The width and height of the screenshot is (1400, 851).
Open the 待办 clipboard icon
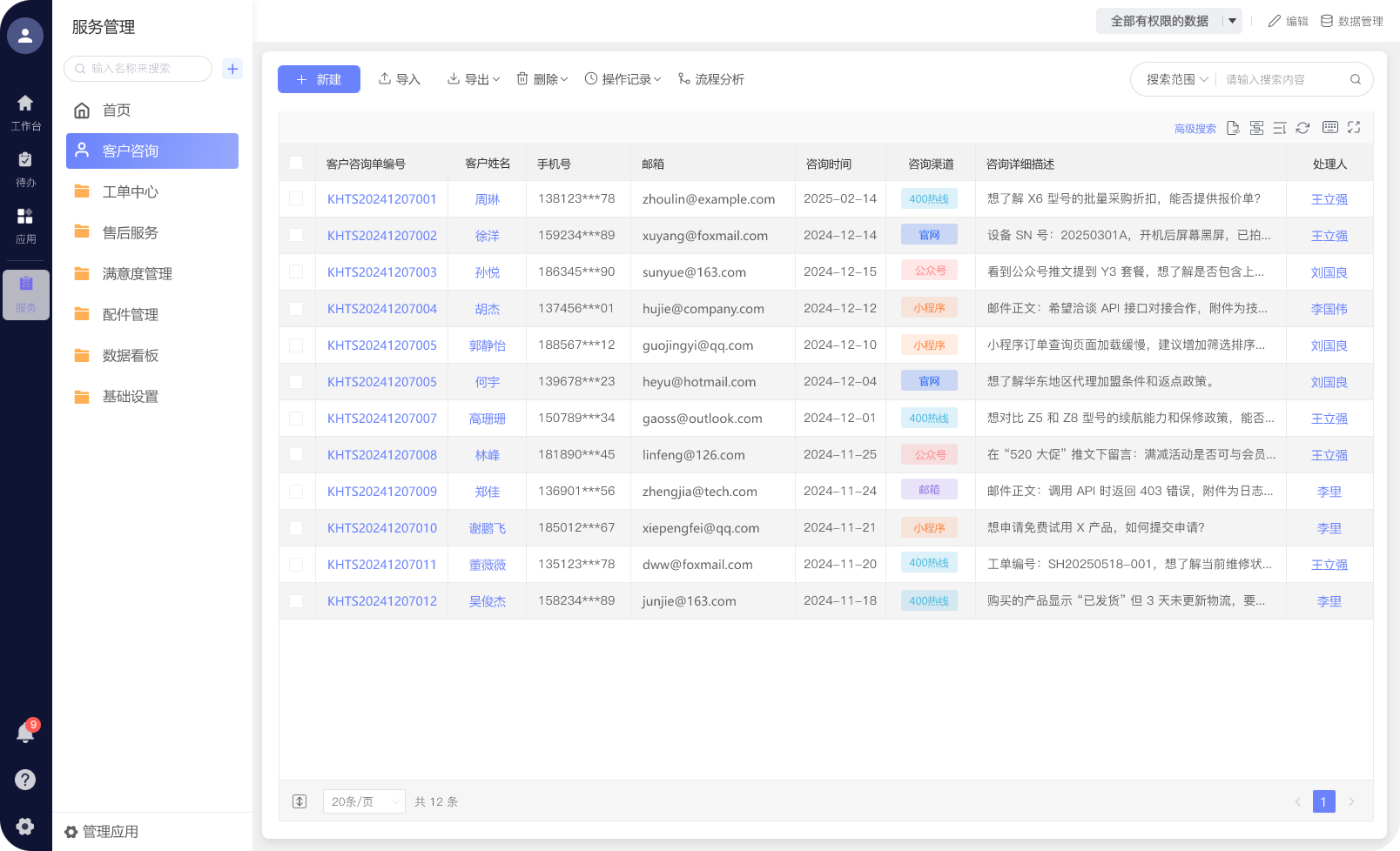click(x=25, y=170)
